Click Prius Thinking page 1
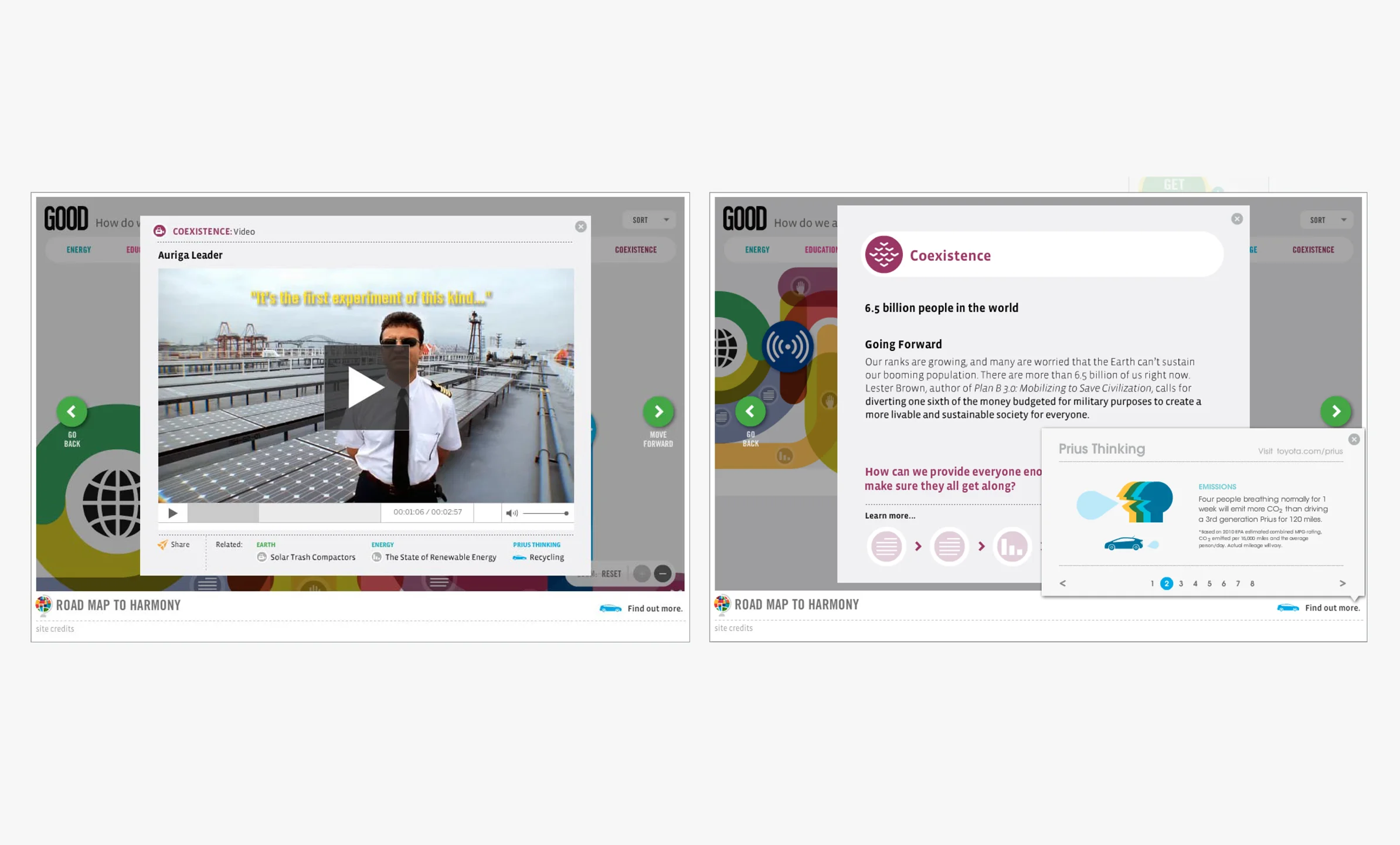The height and width of the screenshot is (845, 1400). 1152,584
